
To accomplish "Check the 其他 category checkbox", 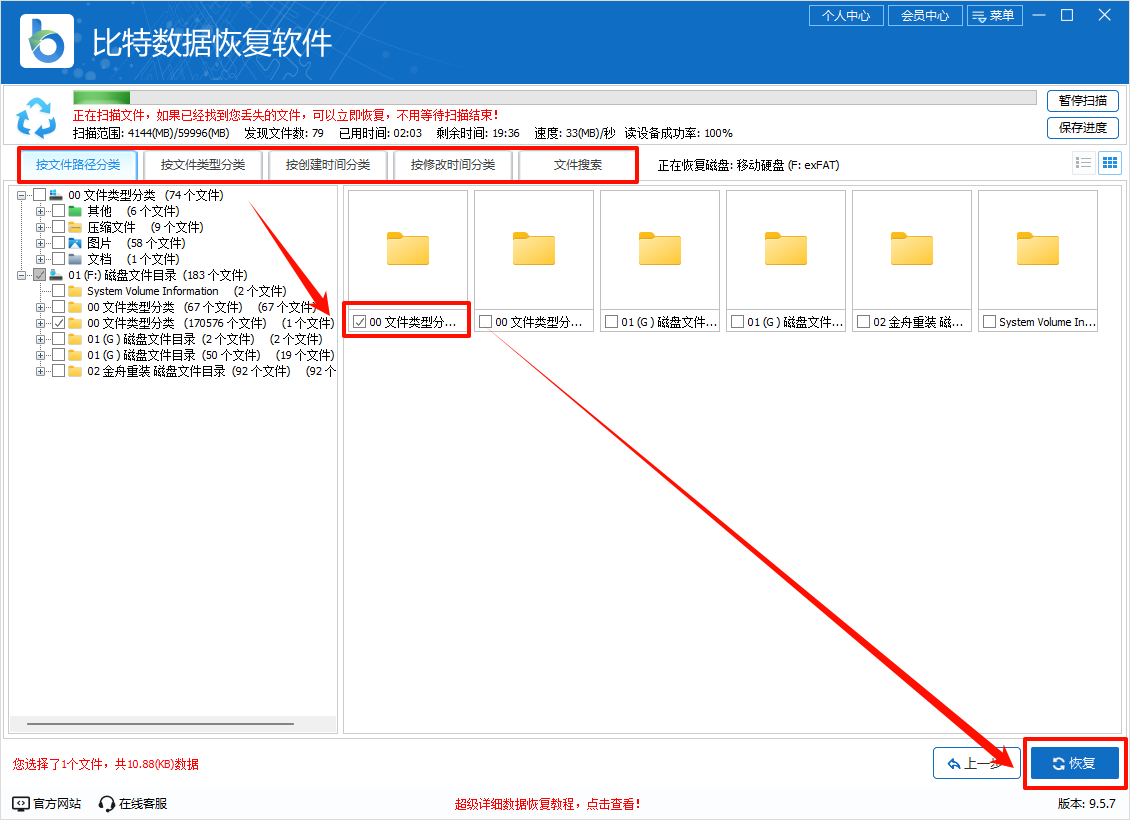I will pyautogui.click(x=58, y=211).
